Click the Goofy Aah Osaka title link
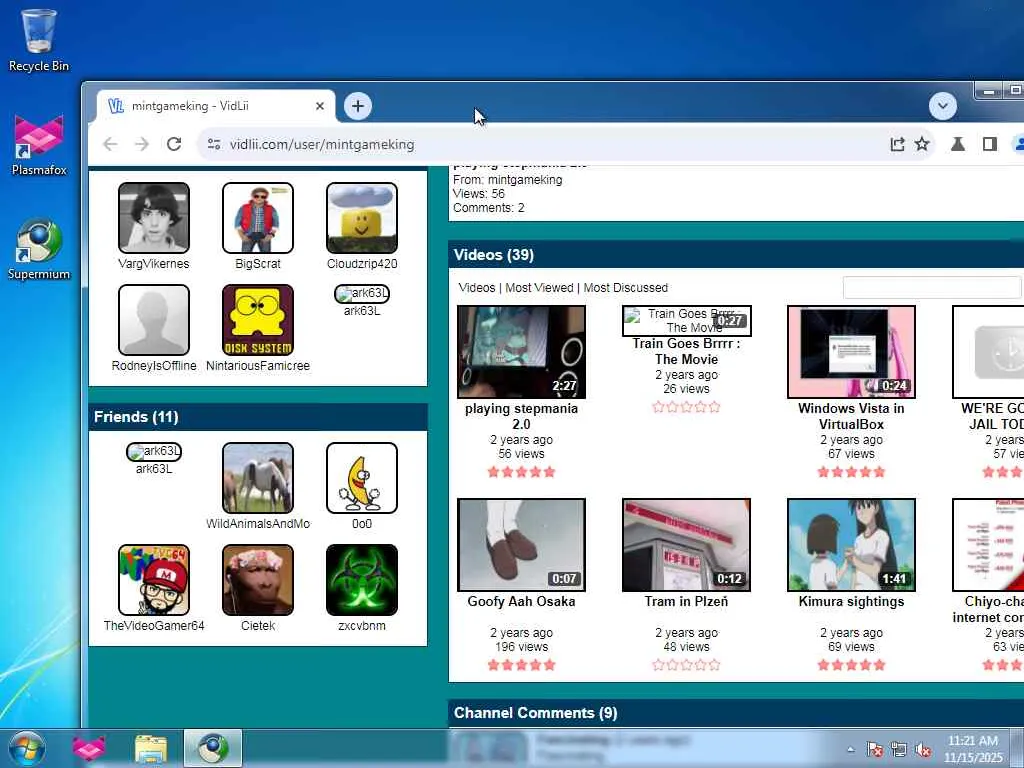Viewport: 1024px width, 768px height. pyautogui.click(x=521, y=601)
